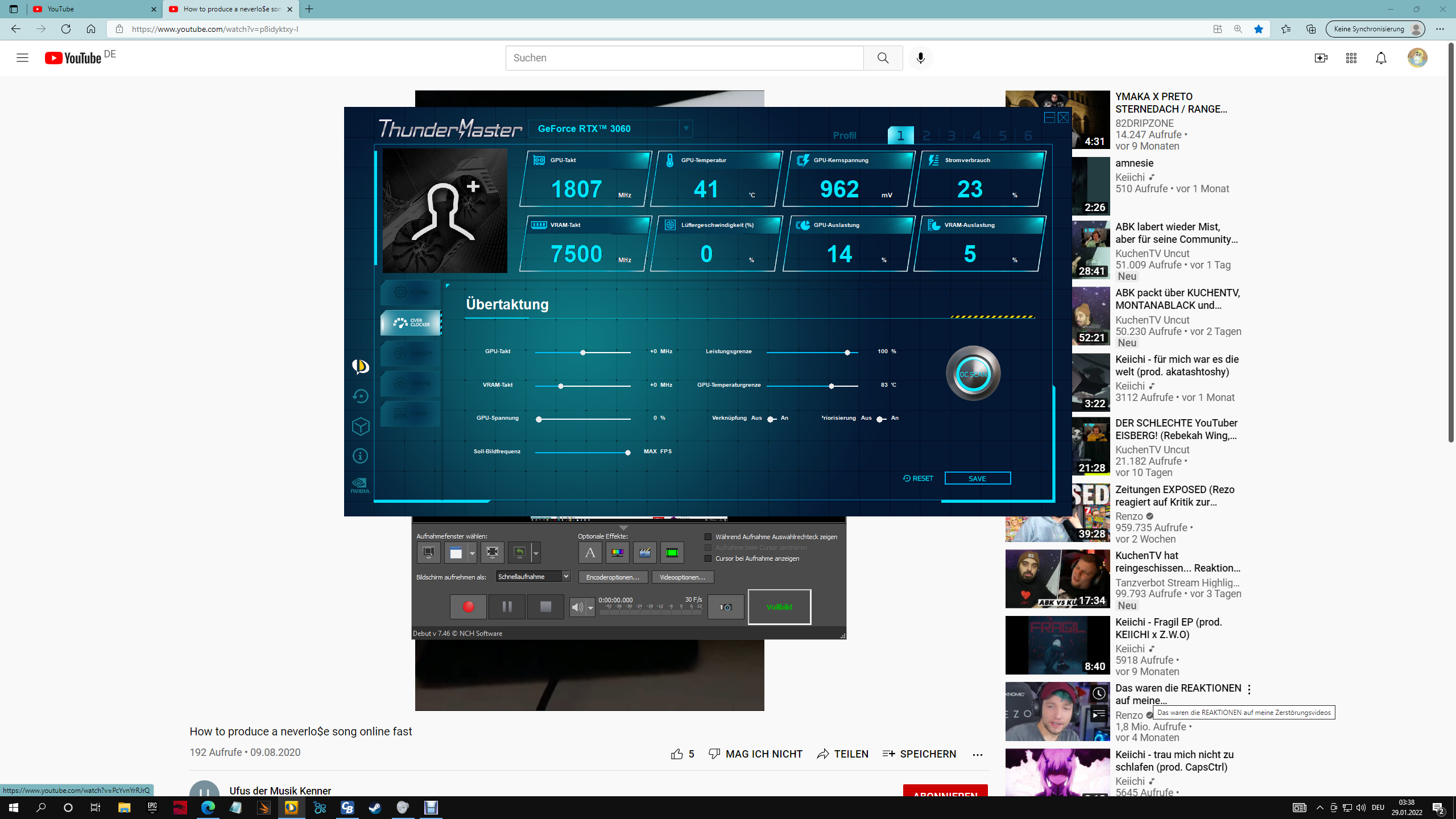The image size is (1456, 819).
Task: Open the Overclocker sidebar section
Action: [411, 323]
